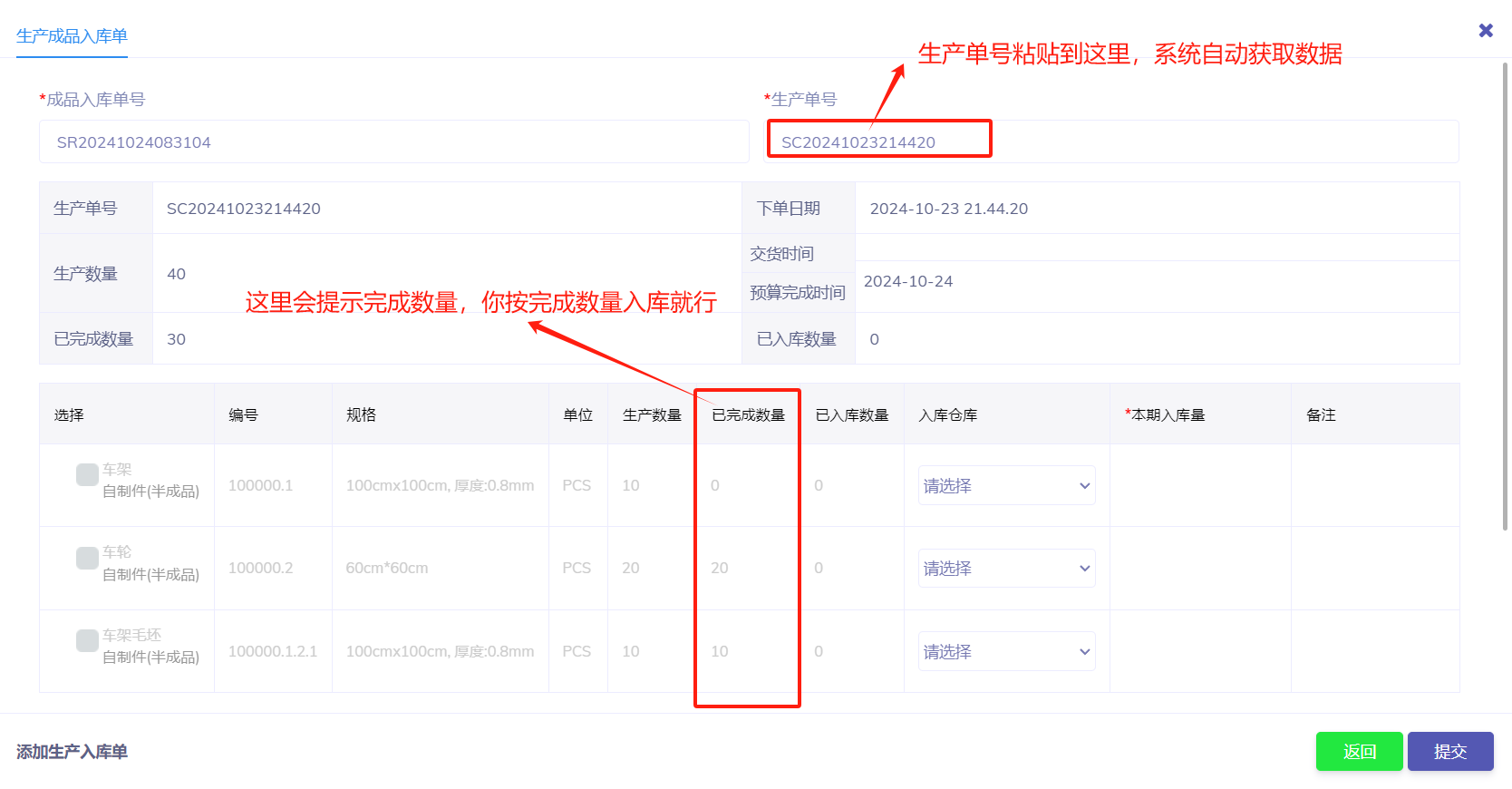Image resolution: width=1512 pixels, height=789 pixels.
Task: Click 备注 cell for 车轮 row
Action: pyautogui.click(x=1374, y=569)
